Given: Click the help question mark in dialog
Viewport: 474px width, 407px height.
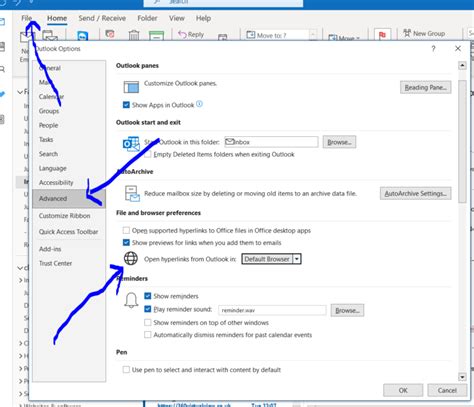Looking at the screenshot, I should 433,49.
